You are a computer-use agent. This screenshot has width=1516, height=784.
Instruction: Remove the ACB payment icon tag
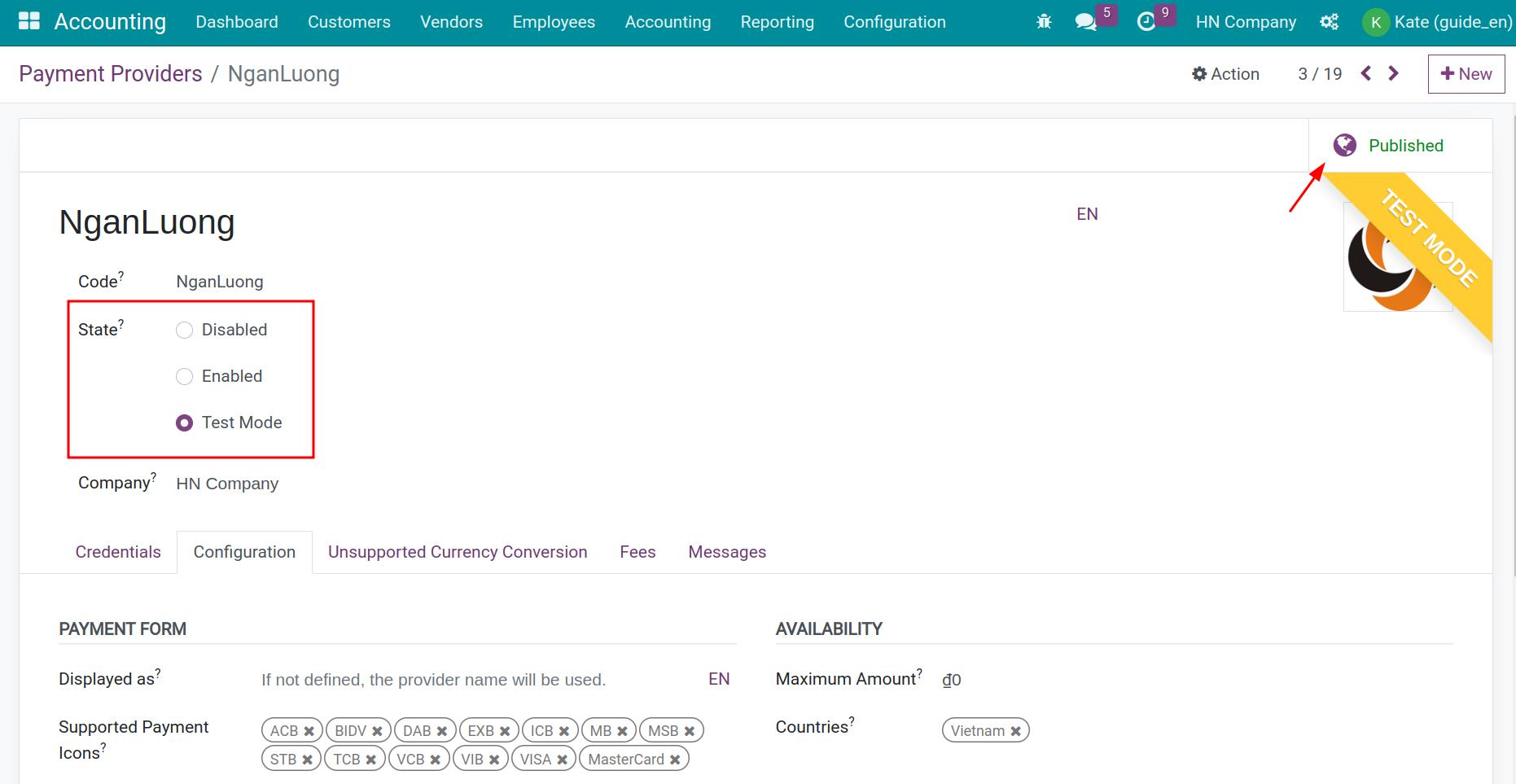pyautogui.click(x=309, y=731)
